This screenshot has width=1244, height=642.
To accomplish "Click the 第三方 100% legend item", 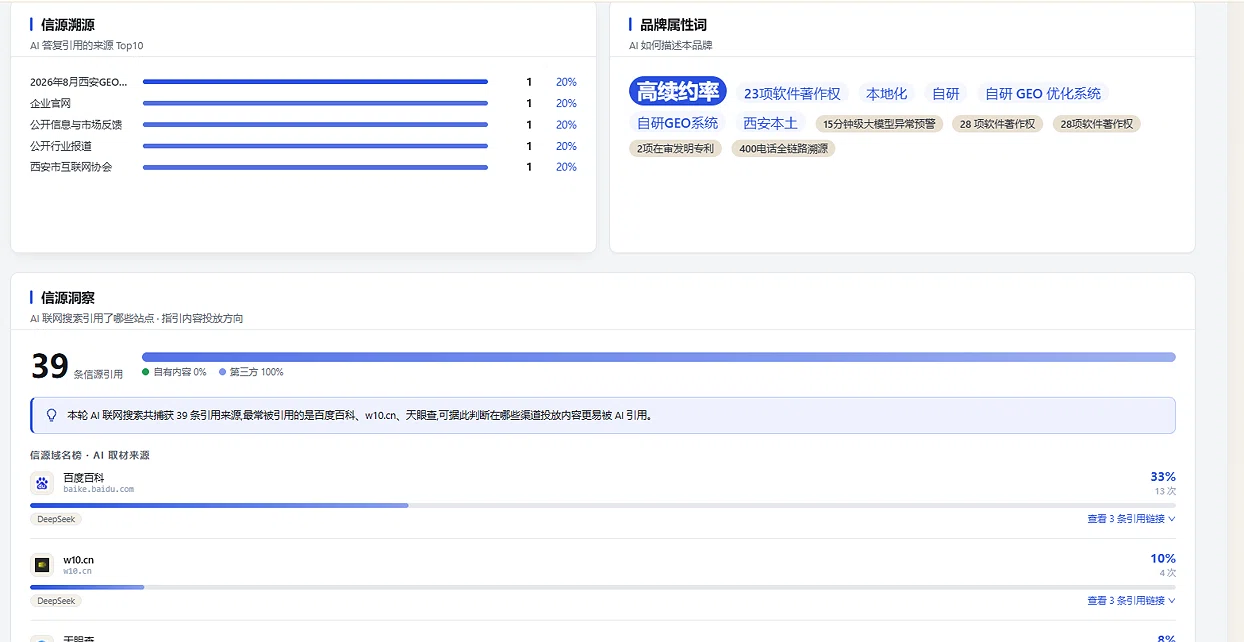I will click(x=251, y=372).
